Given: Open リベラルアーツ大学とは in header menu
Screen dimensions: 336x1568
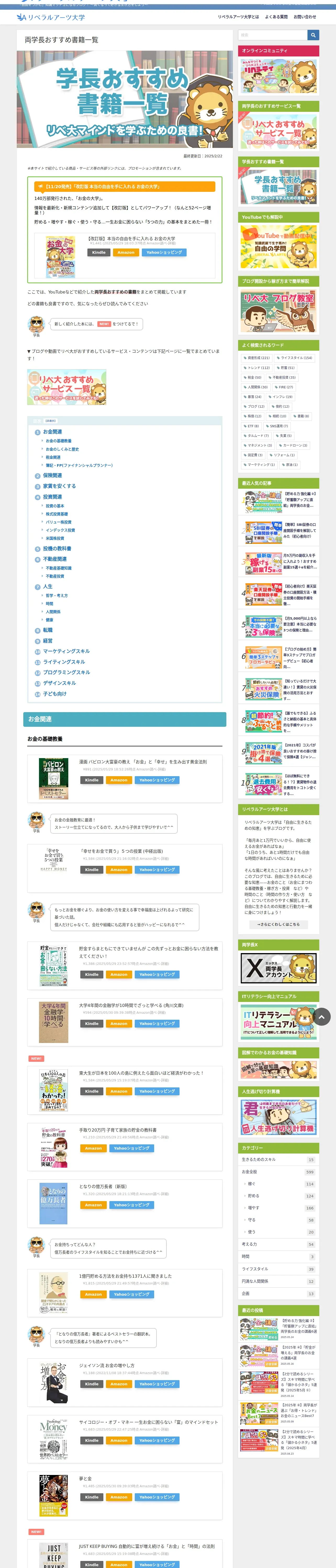Looking at the screenshot, I should pyautogui.click(x=238, y=17).
